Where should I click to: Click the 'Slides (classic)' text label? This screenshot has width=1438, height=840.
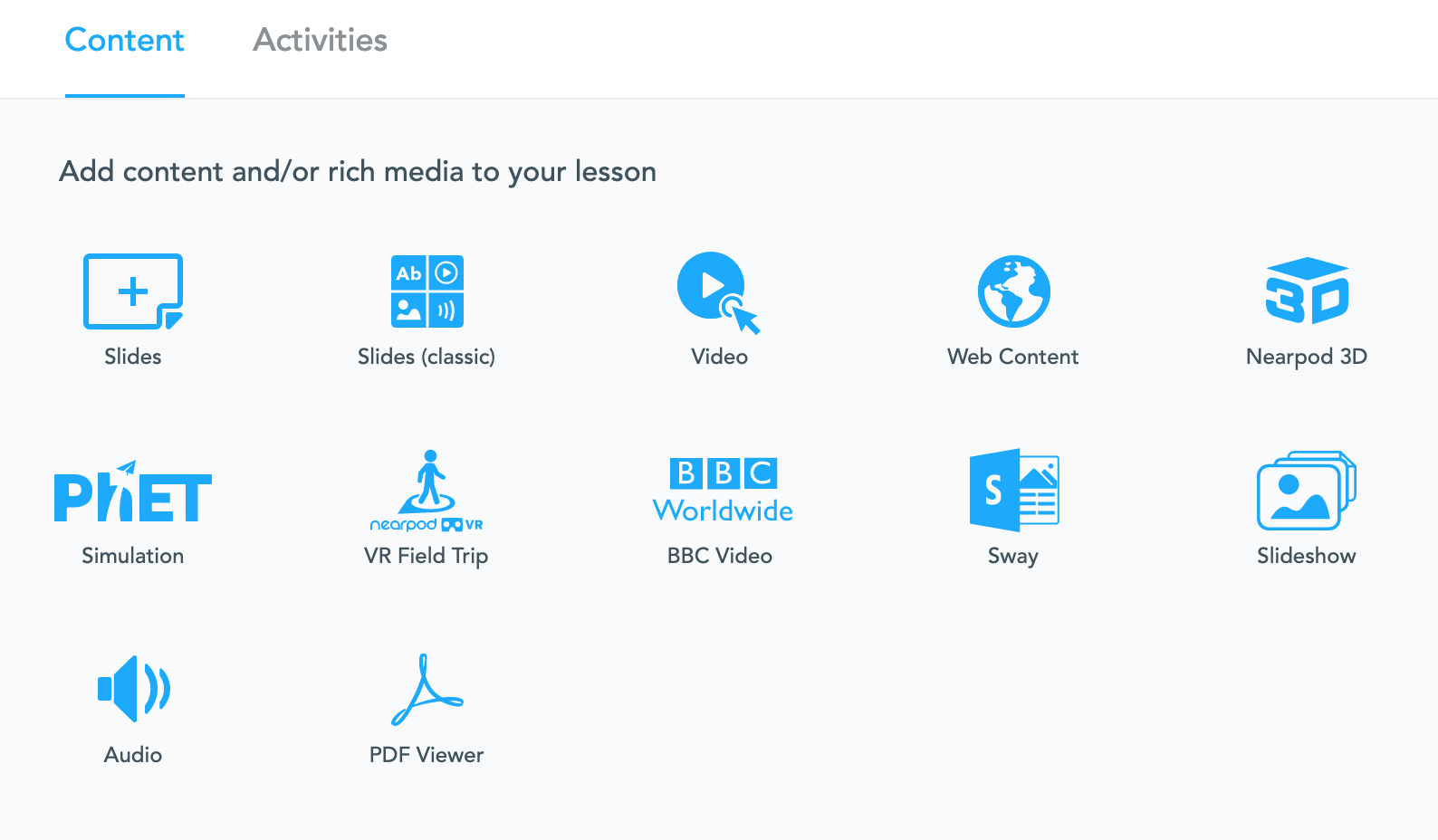427,357
